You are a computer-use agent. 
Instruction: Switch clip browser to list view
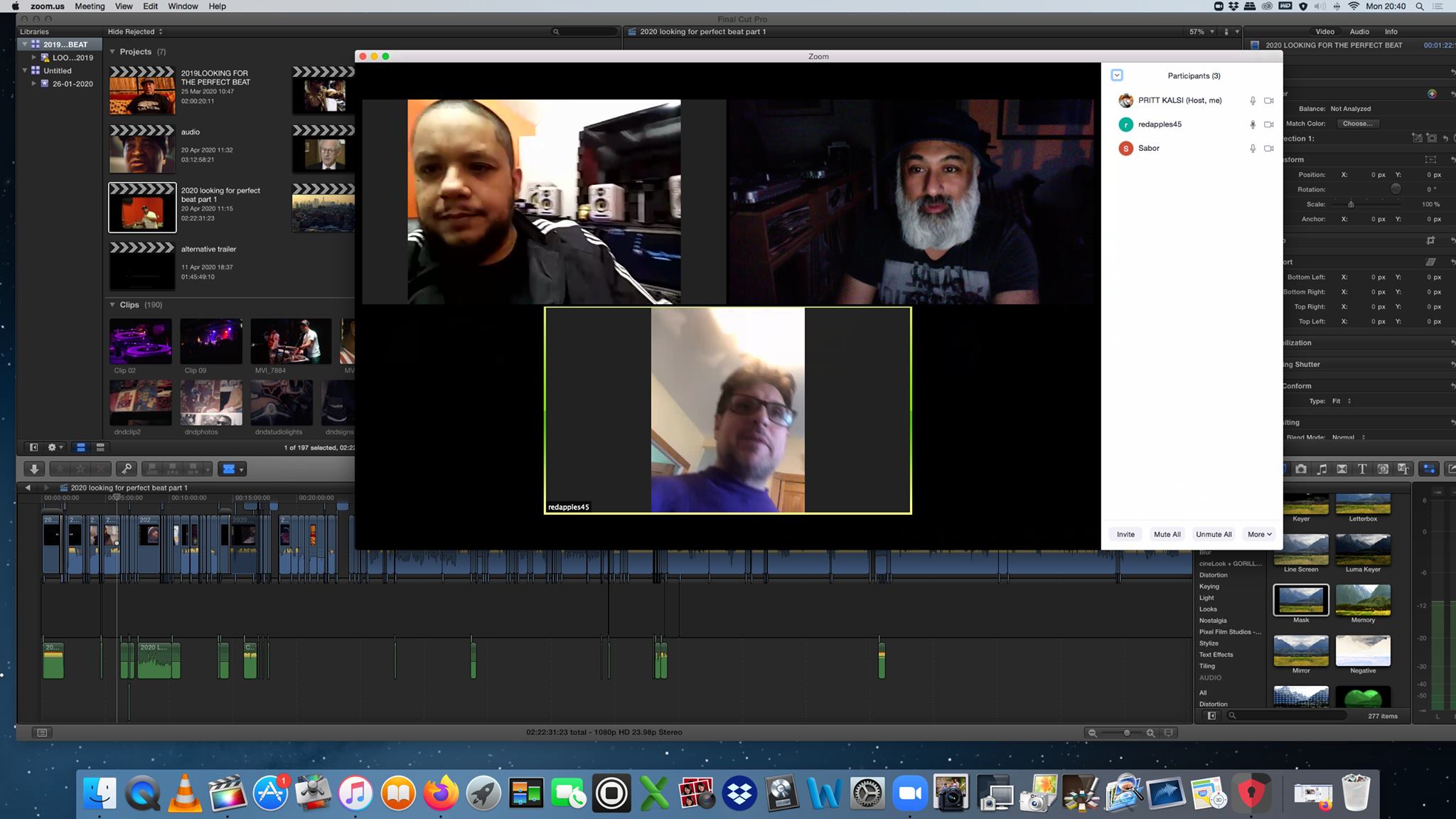[100, 447]
